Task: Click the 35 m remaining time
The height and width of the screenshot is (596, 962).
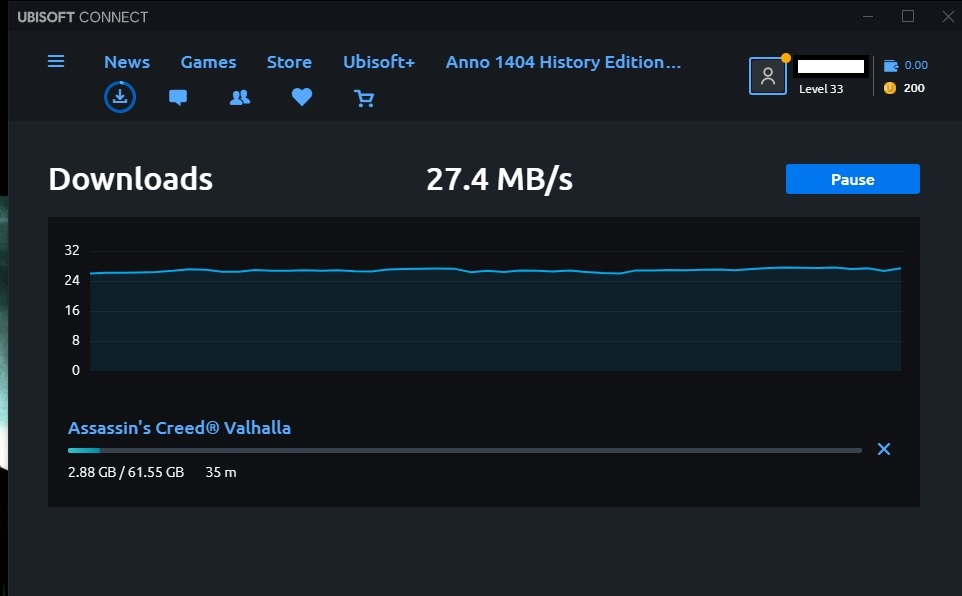Action: point(221,473)
